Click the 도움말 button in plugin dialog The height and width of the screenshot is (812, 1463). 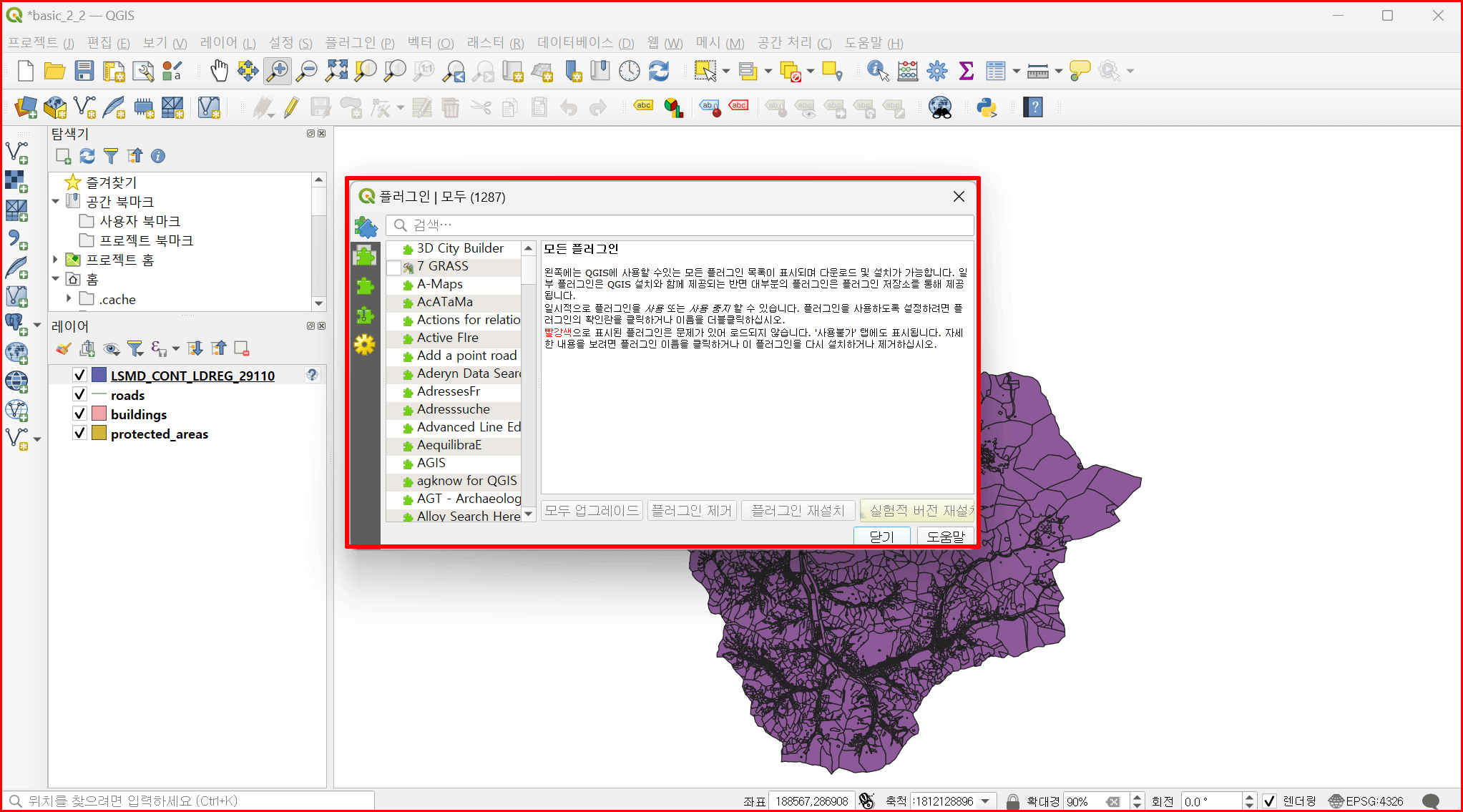click(x=945, y=536)
